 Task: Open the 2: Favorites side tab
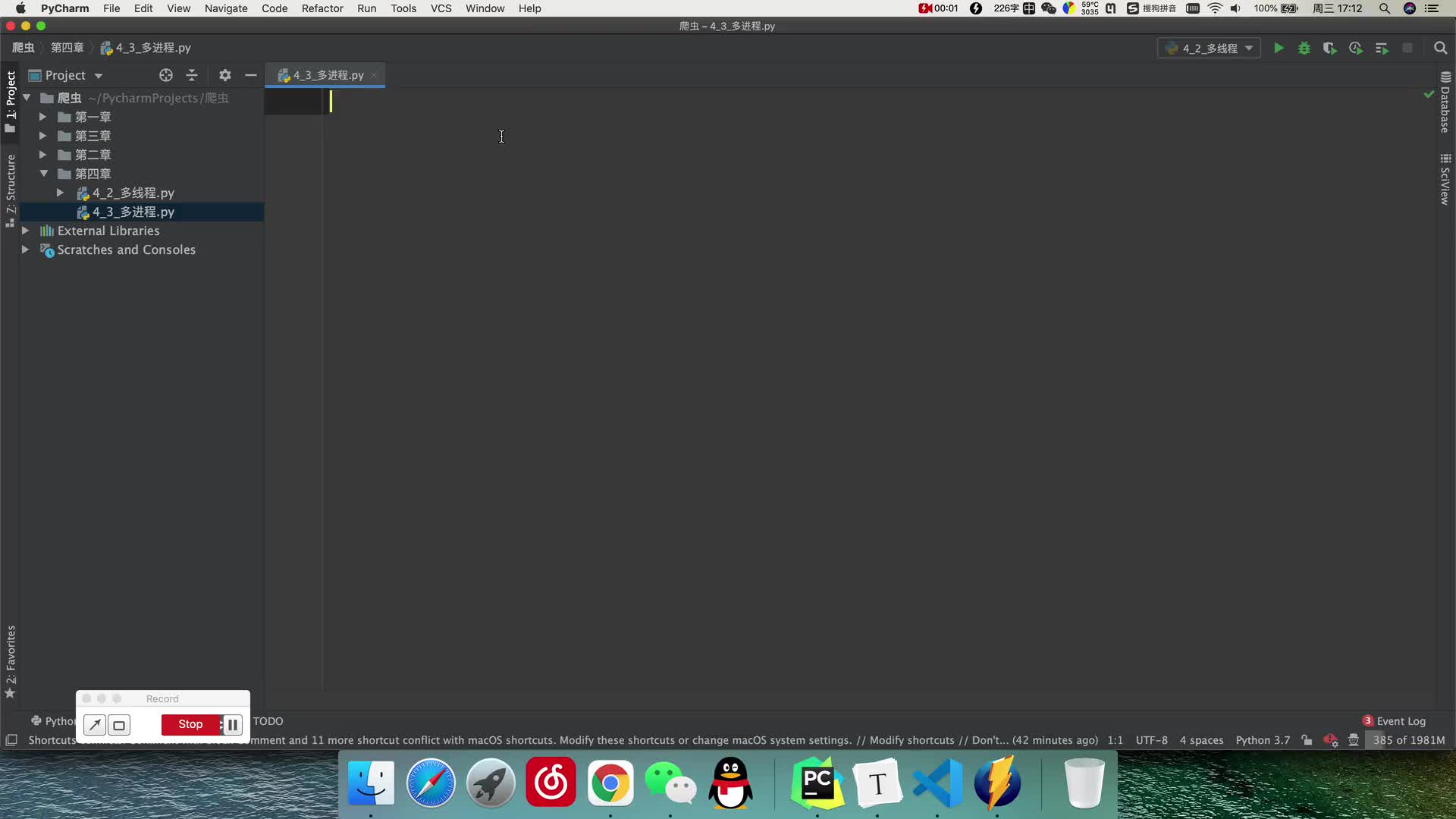[11, 661]
